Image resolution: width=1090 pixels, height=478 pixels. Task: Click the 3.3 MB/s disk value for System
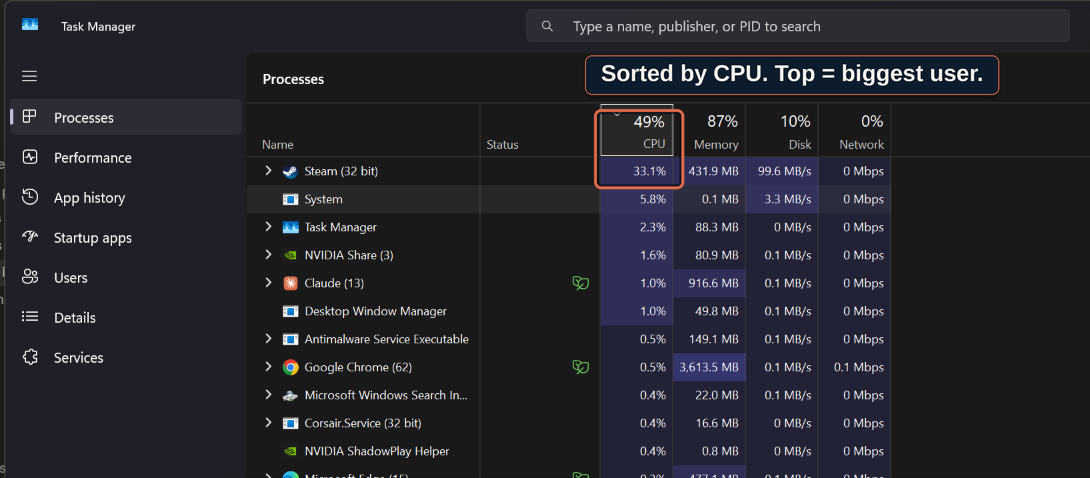[787, 199]
